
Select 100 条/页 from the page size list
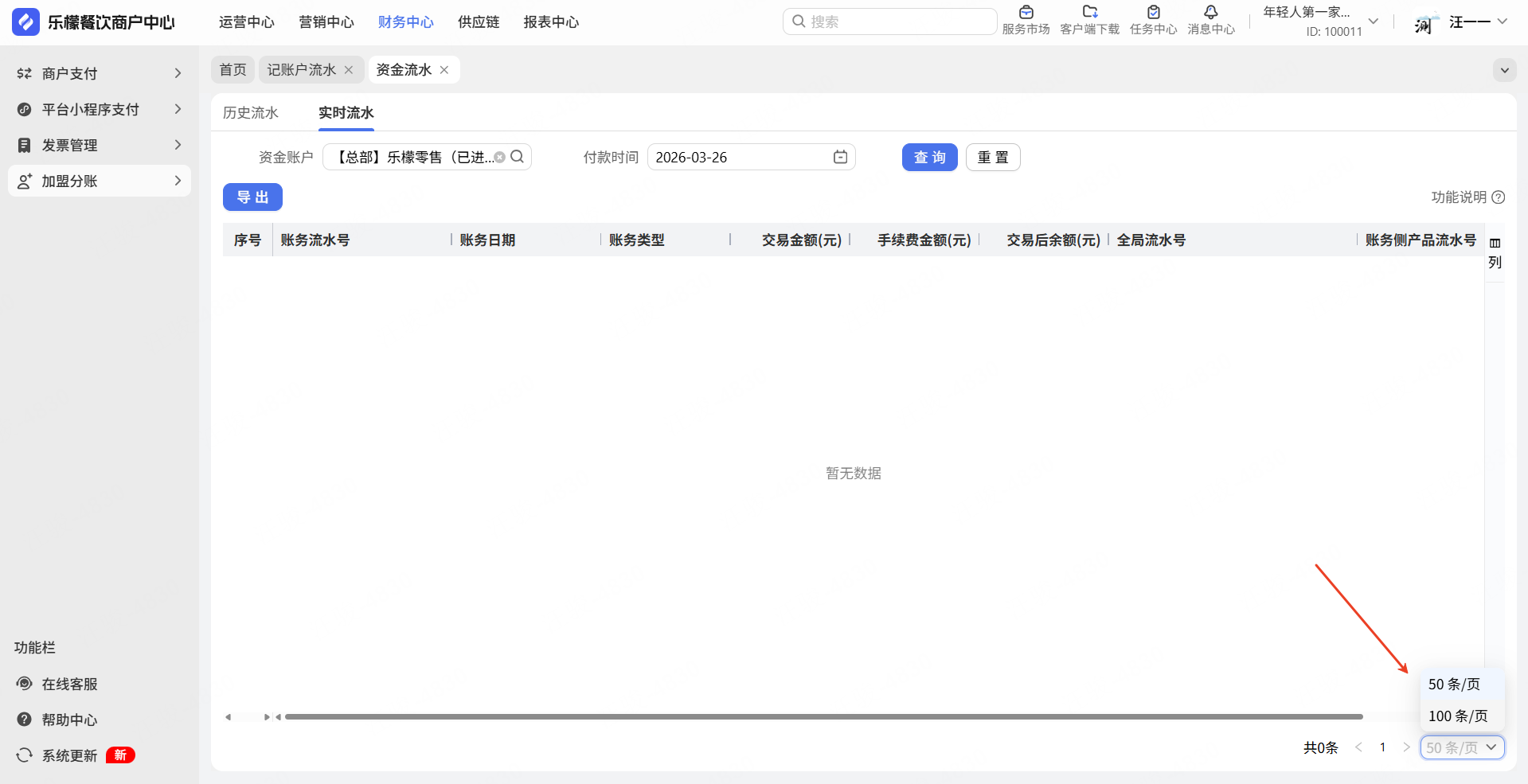click(1457, 716)
